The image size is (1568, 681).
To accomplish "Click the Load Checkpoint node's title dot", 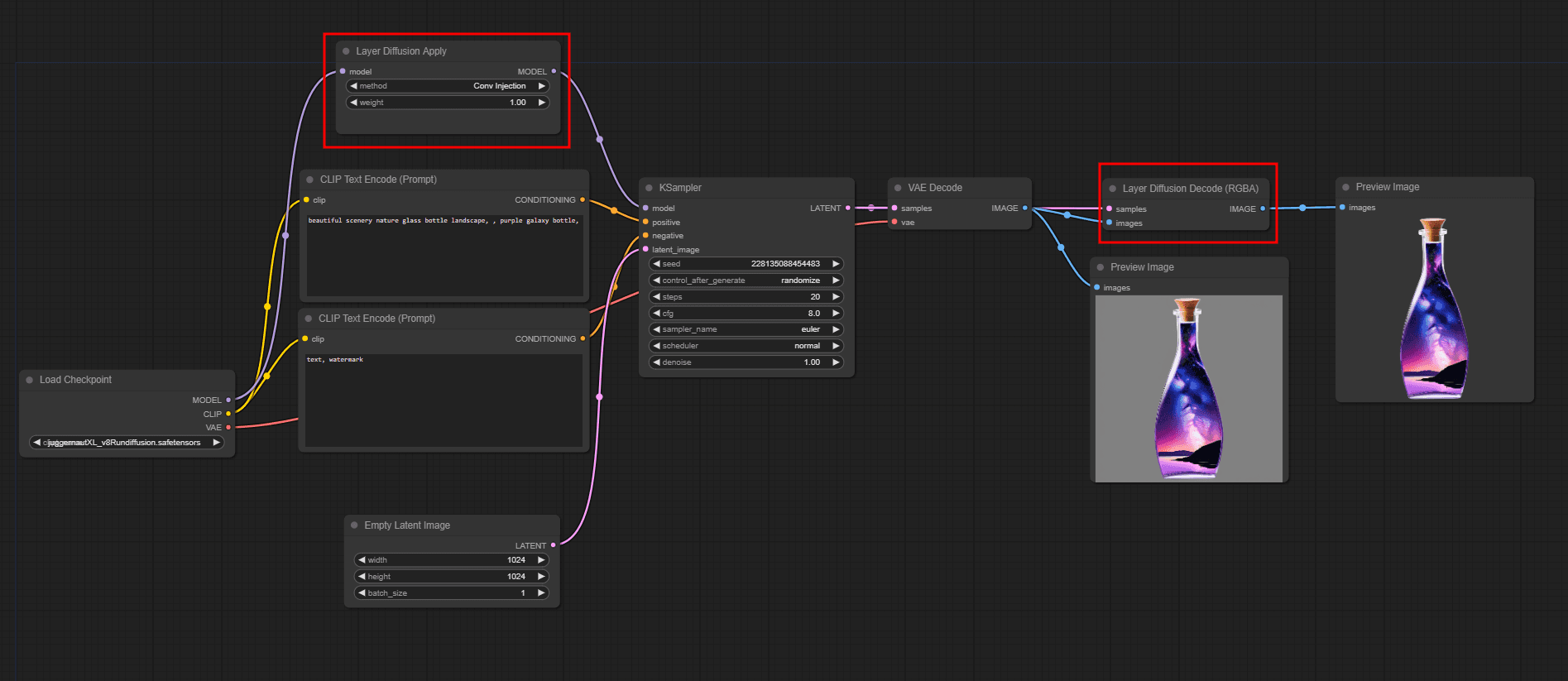I will pyautogui.click(x=30, y=380).
